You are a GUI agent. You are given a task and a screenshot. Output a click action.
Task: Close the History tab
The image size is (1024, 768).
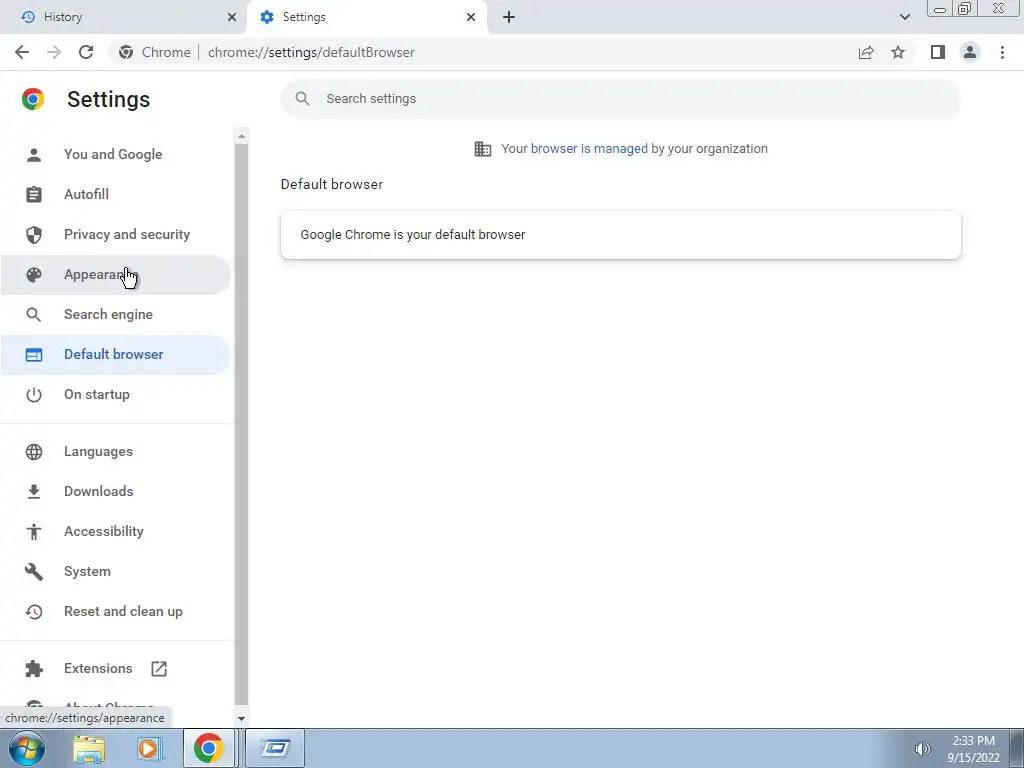(232, 17)
